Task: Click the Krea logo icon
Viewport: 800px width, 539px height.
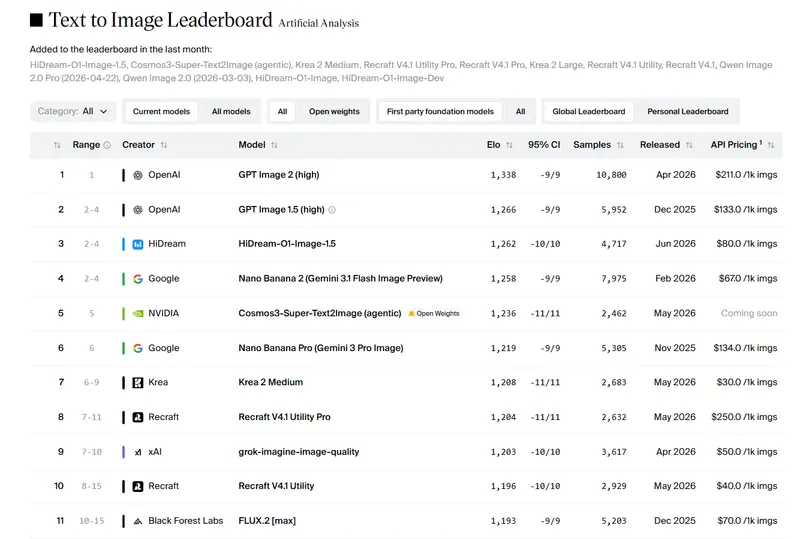Action: tap(138, 382)
